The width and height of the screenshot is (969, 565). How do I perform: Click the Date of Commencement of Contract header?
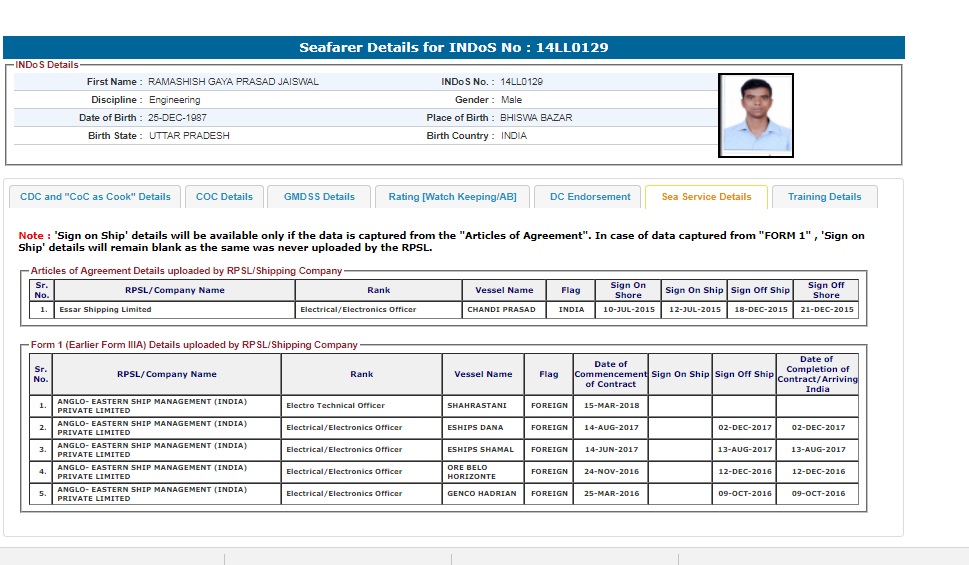pyautogui.click(x=610, y=374)
